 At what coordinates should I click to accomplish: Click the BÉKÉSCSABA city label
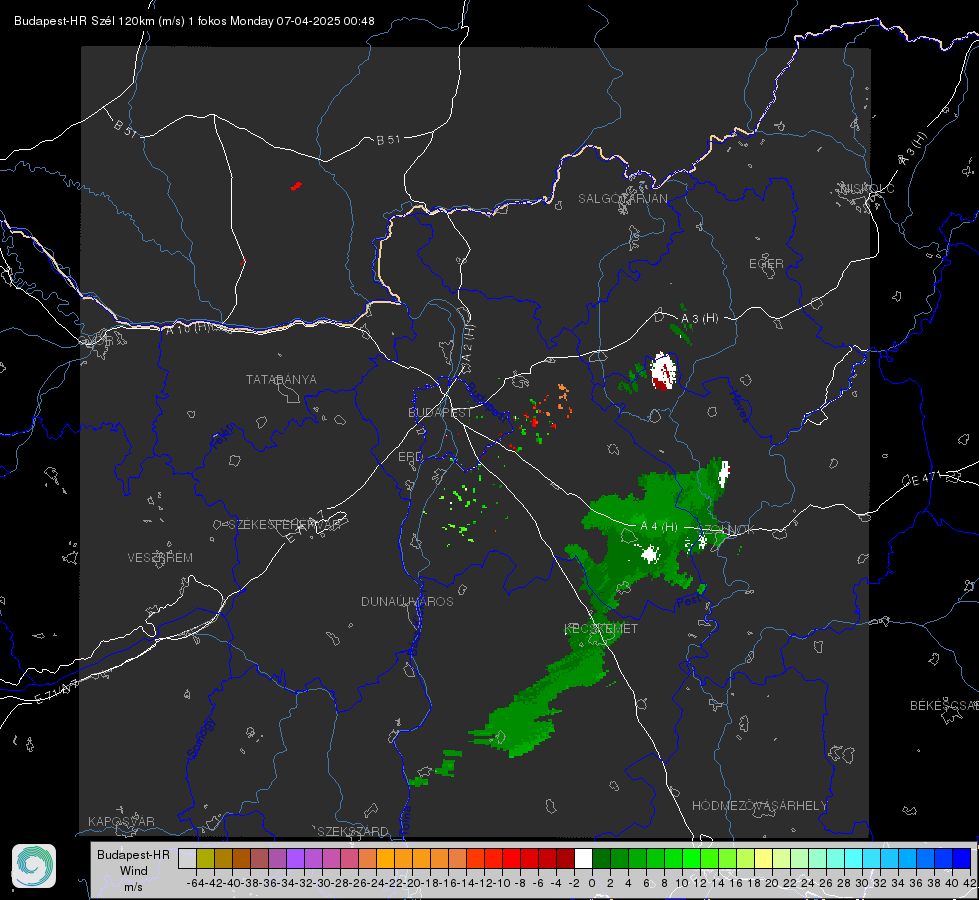944,706
